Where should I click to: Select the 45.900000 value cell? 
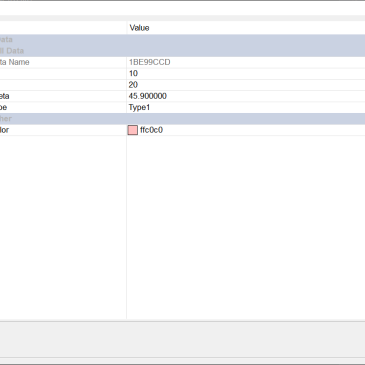pyautogui.click(x=246, y=96)
